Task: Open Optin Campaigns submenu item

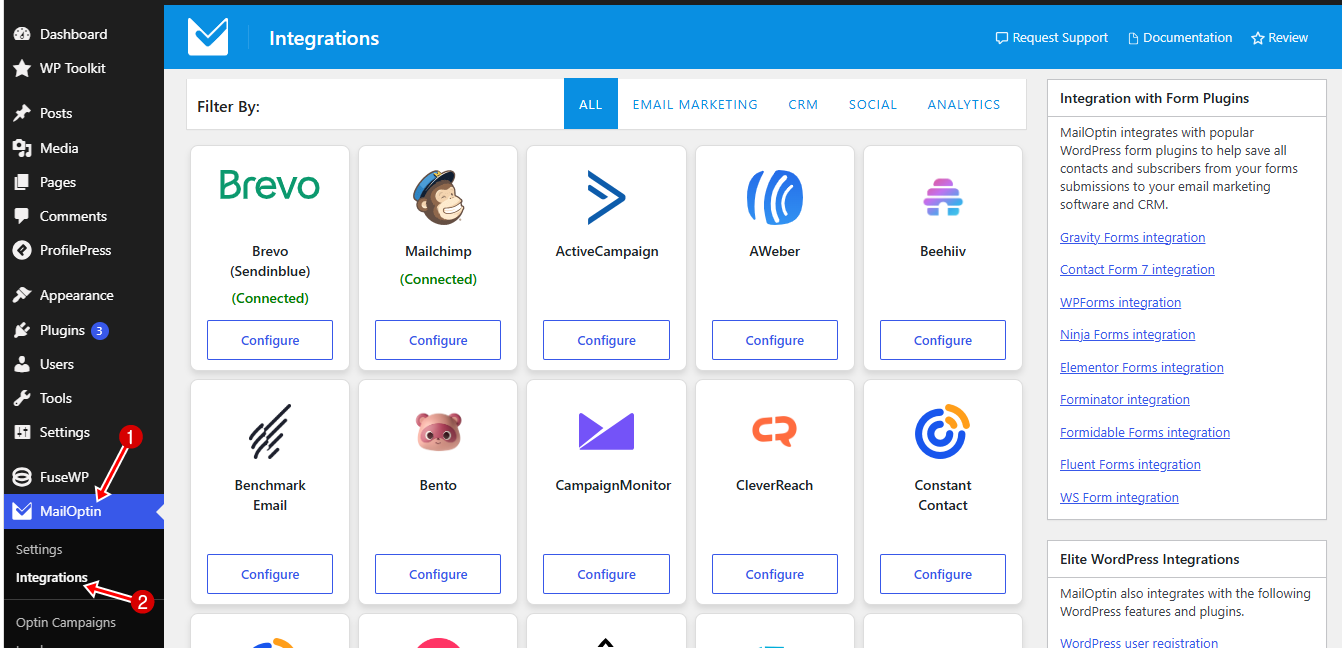Action: tap(66, 622)
